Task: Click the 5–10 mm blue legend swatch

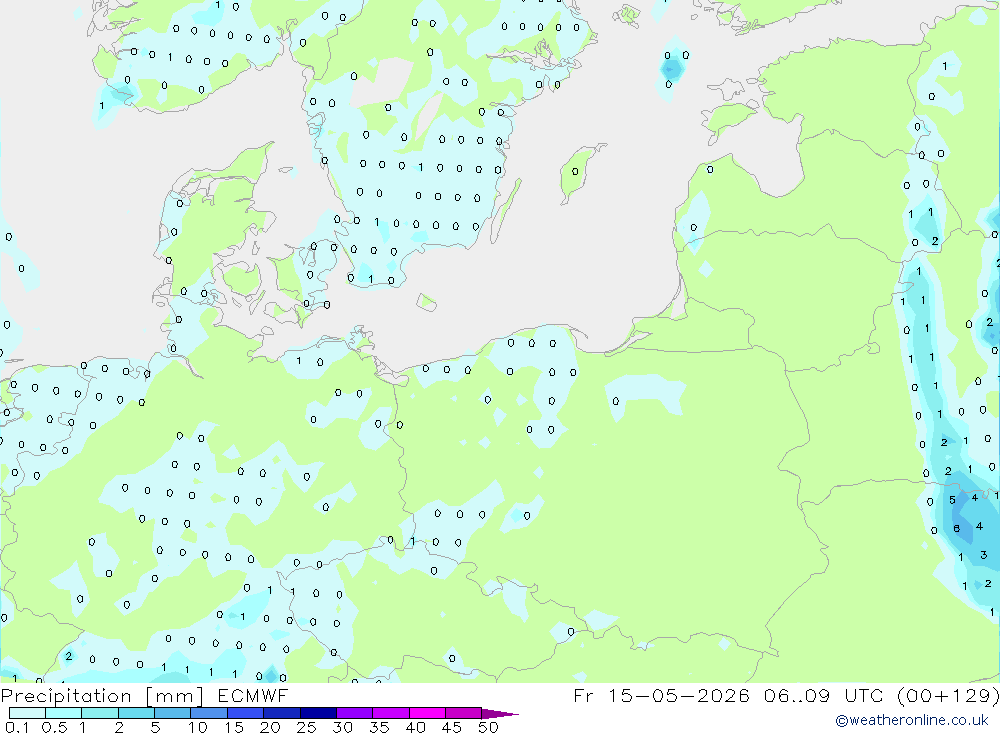Action: pos(172,713)
